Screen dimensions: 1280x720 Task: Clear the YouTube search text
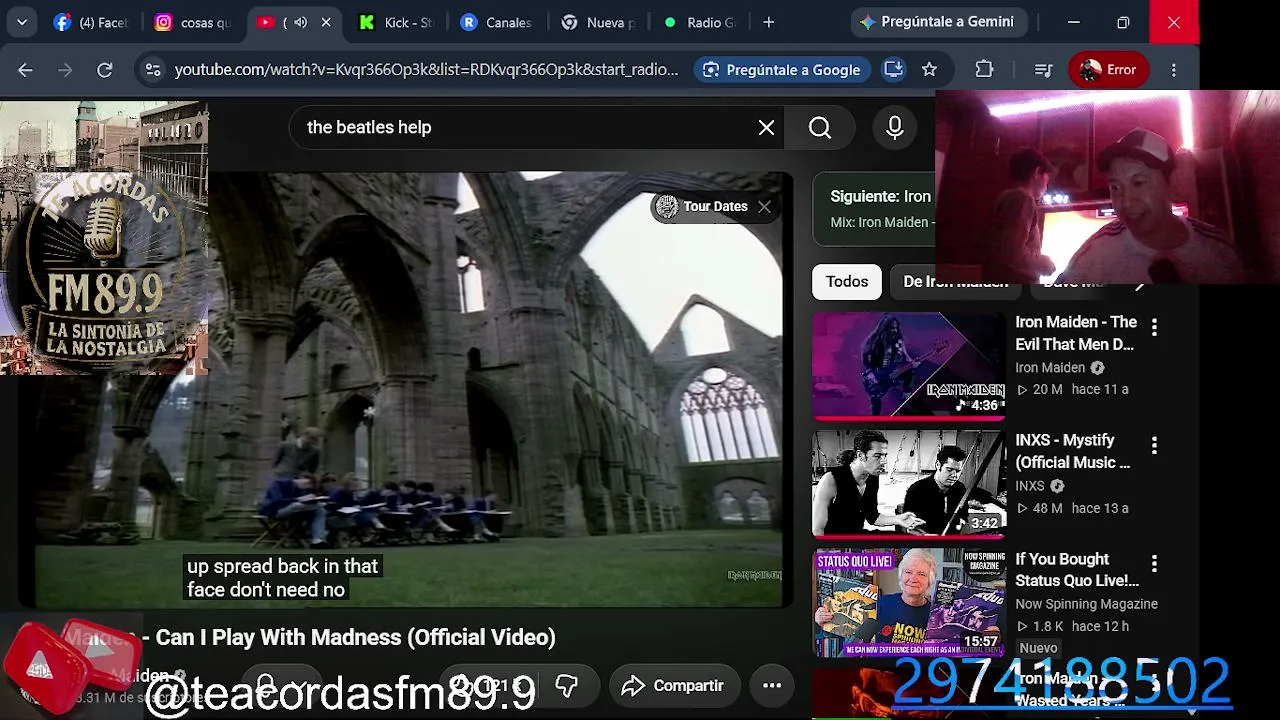point(766,127)
